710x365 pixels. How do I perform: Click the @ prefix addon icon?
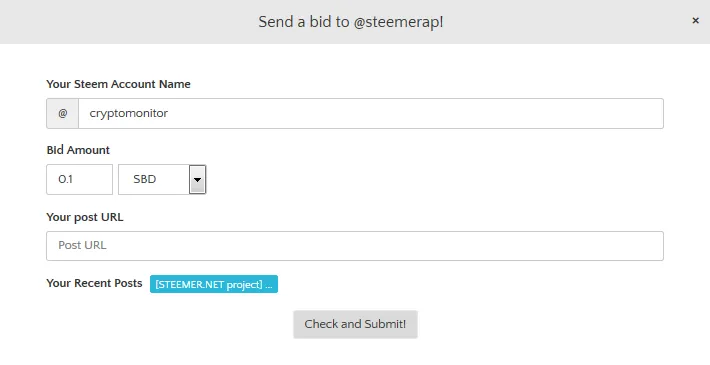(62, 113)
